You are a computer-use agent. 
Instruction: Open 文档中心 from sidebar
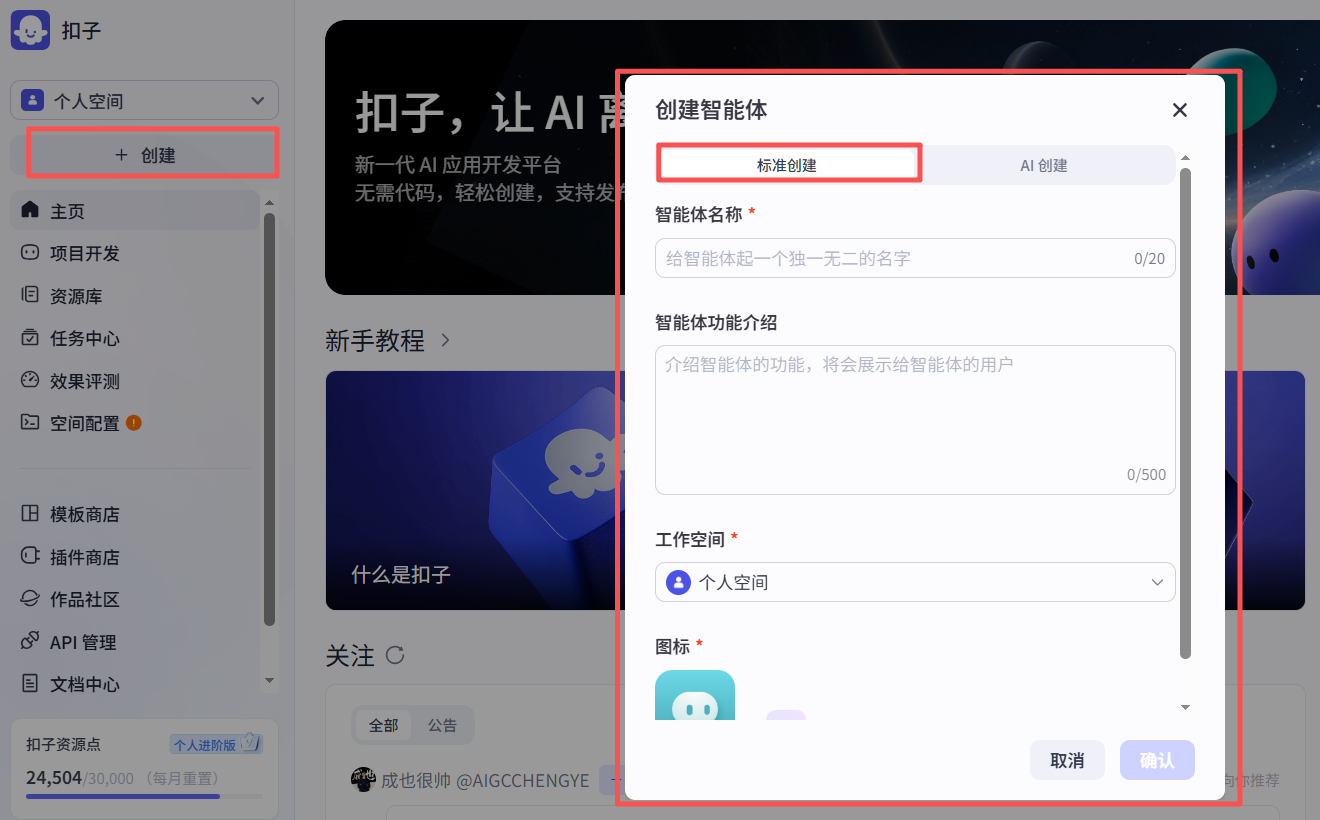[x=134, y=684]
